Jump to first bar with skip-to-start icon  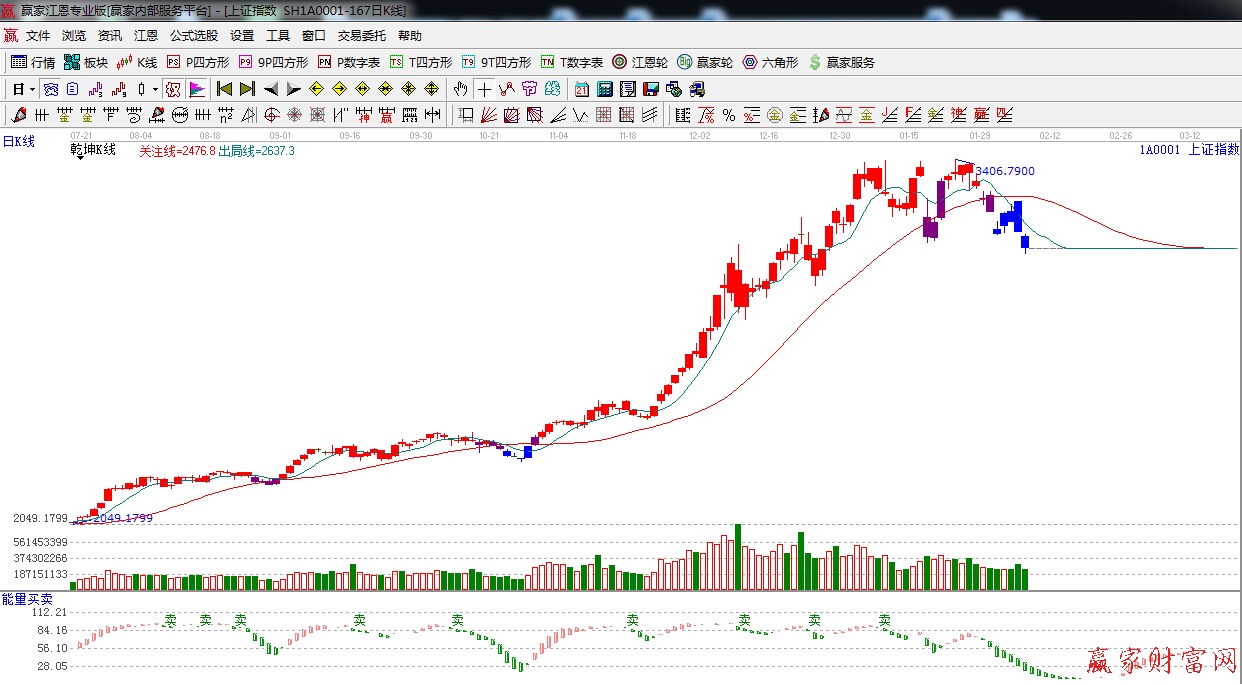[x=224, y=89]
